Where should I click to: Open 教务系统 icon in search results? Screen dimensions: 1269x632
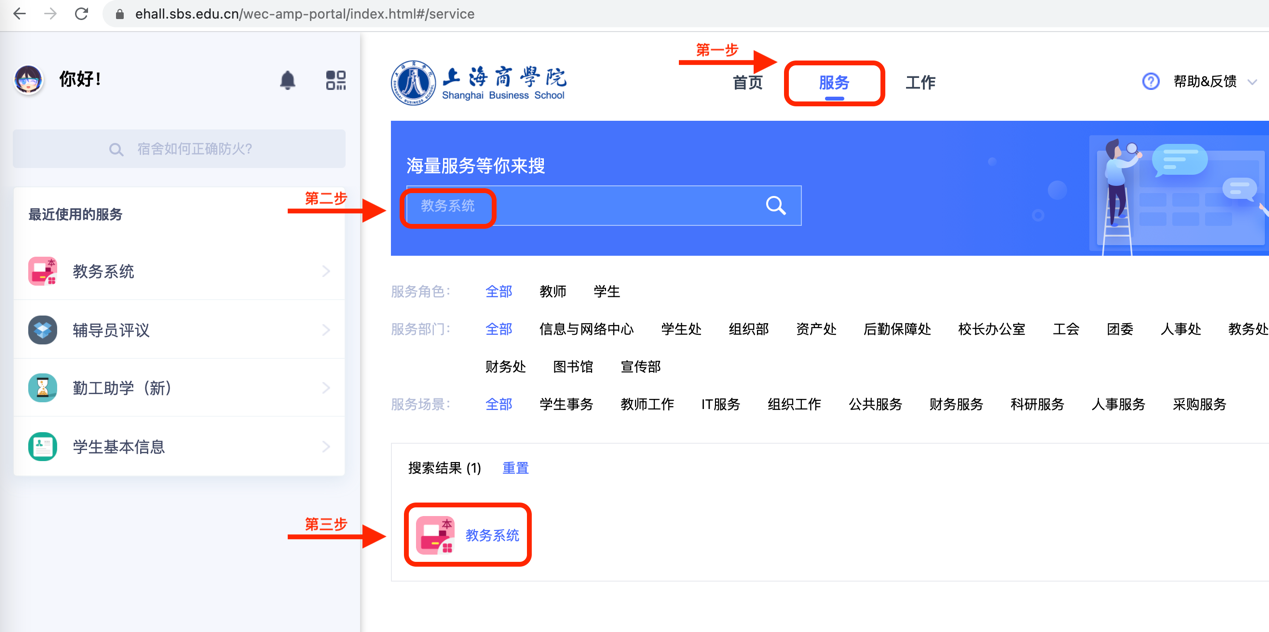(435, 535)
